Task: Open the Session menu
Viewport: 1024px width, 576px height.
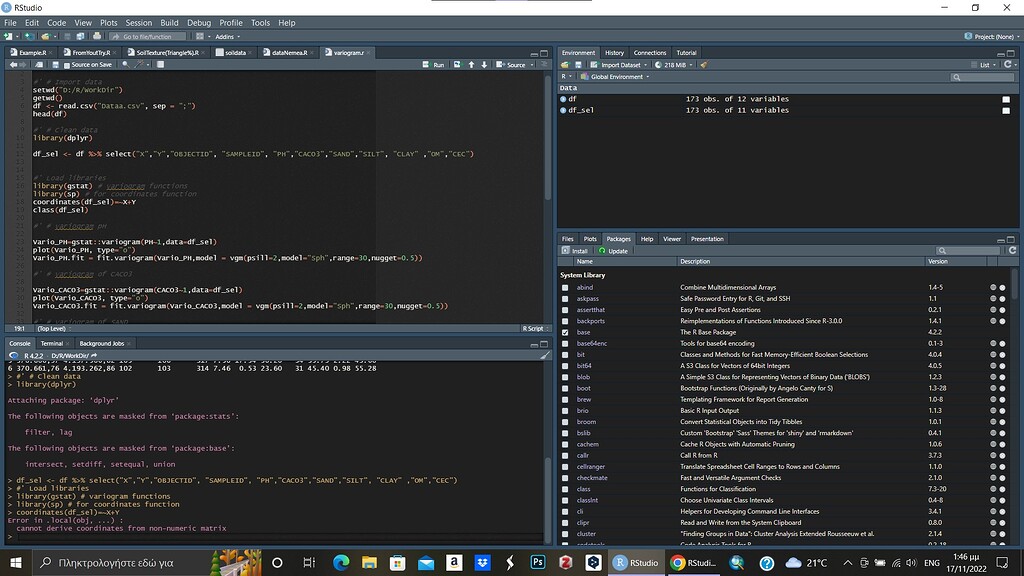Action: 138,22
